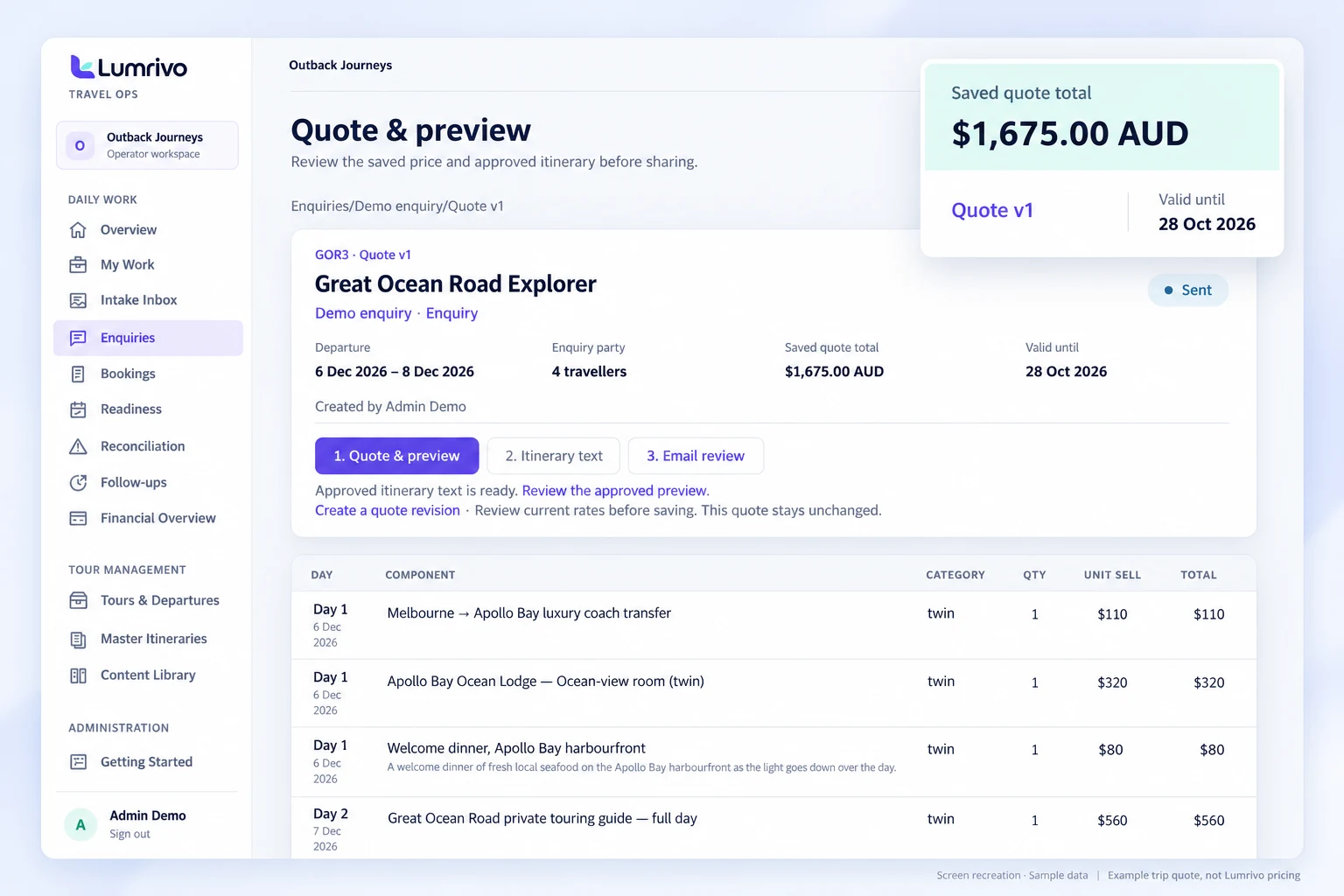Select the Great Ocean Road private touring guide row

tap(773, 828)
